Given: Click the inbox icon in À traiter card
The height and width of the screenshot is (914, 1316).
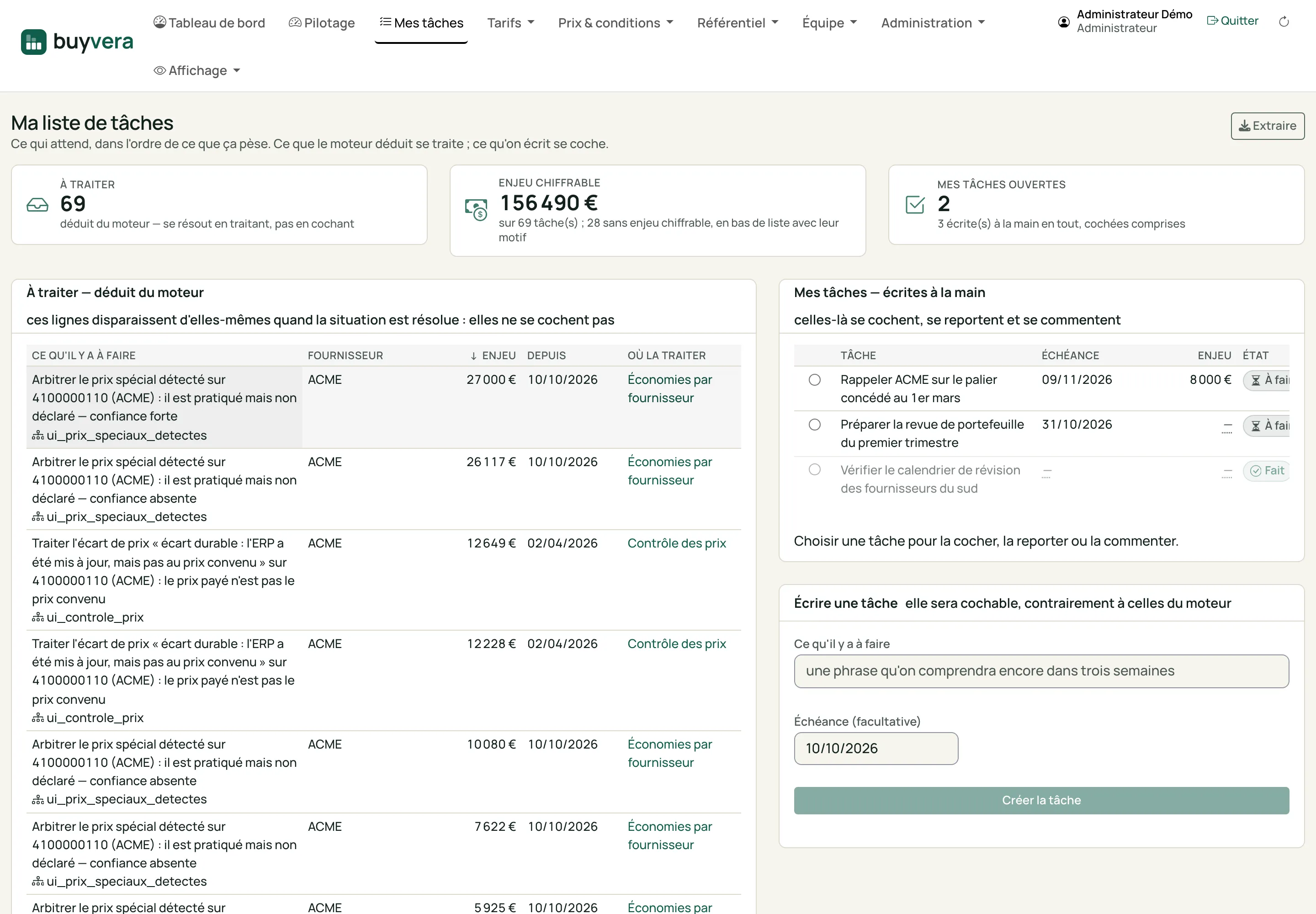Looking at the screenshot, I should pos(38,204).
